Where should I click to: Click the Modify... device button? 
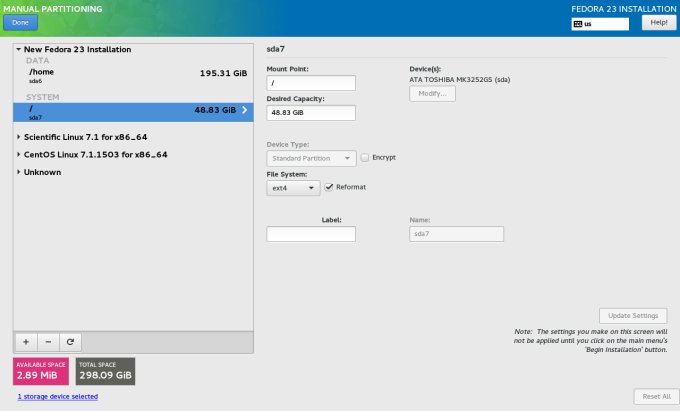432,94
